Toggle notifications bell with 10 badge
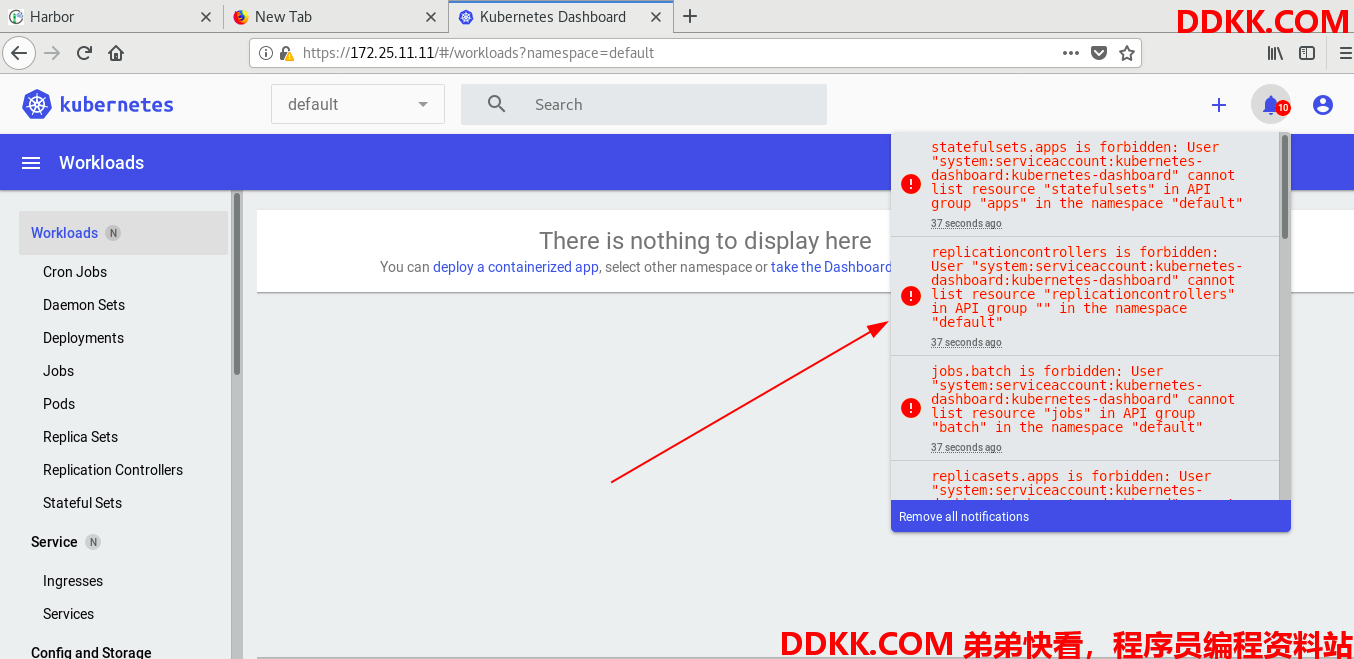The width and height of the screenshot is (1354, 659). coord(1271,105)
